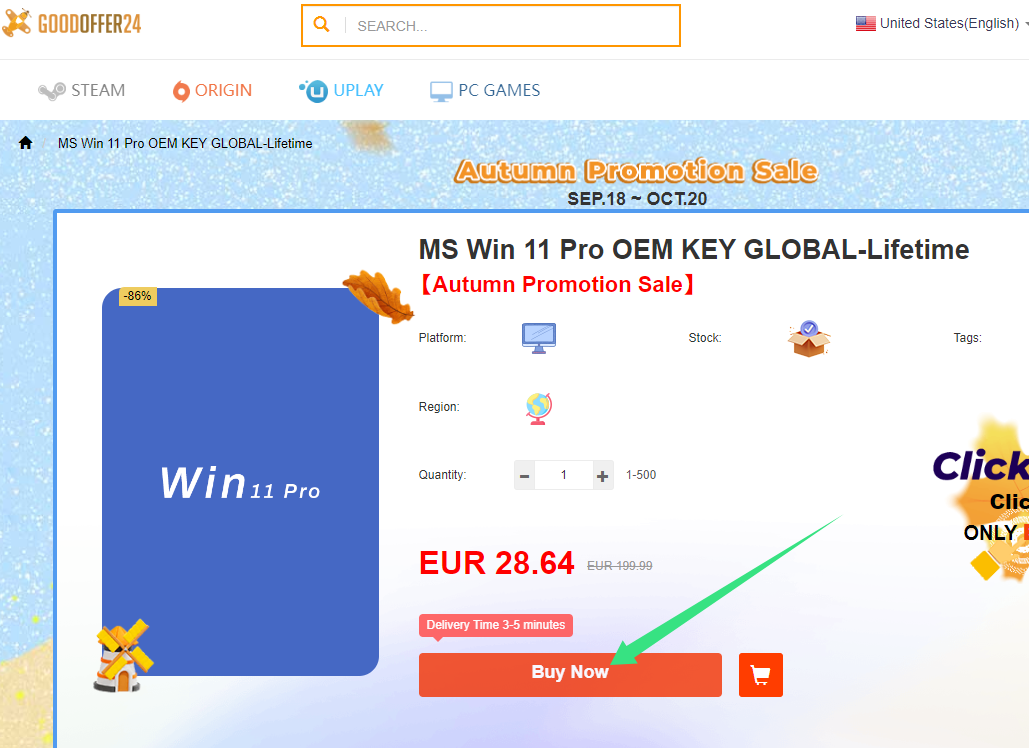Focus the Search input field
Image resolution: width=1029 pixels, height=748 pixels.
pos(512,26)
